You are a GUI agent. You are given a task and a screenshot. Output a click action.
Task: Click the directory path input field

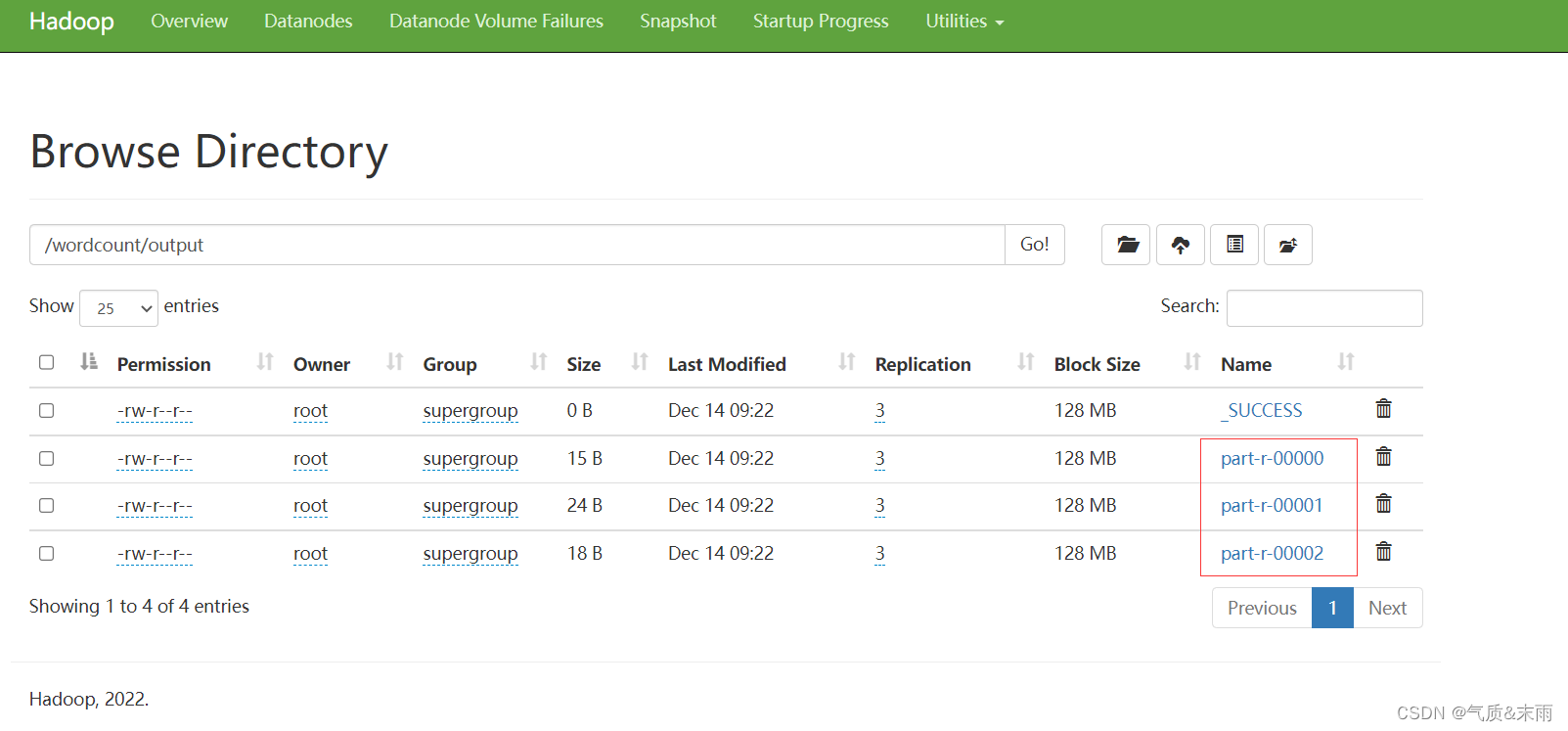coord(517,245)
